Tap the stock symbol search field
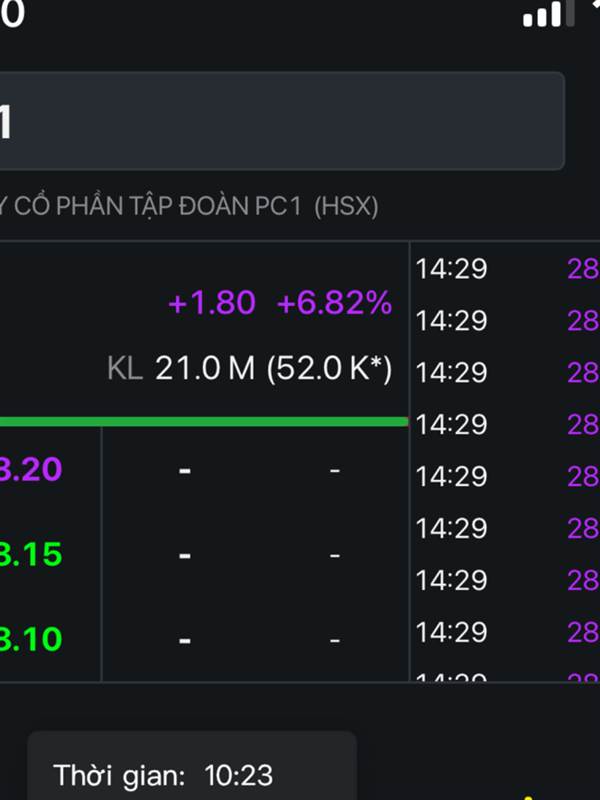 tap(280, 121)
